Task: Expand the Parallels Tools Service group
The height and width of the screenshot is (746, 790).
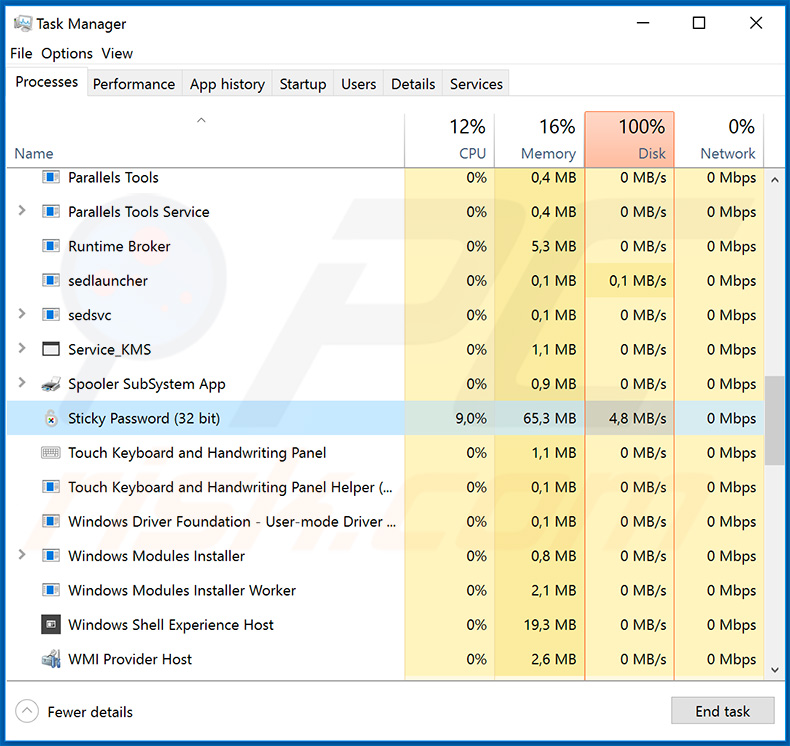Action: 22,212
